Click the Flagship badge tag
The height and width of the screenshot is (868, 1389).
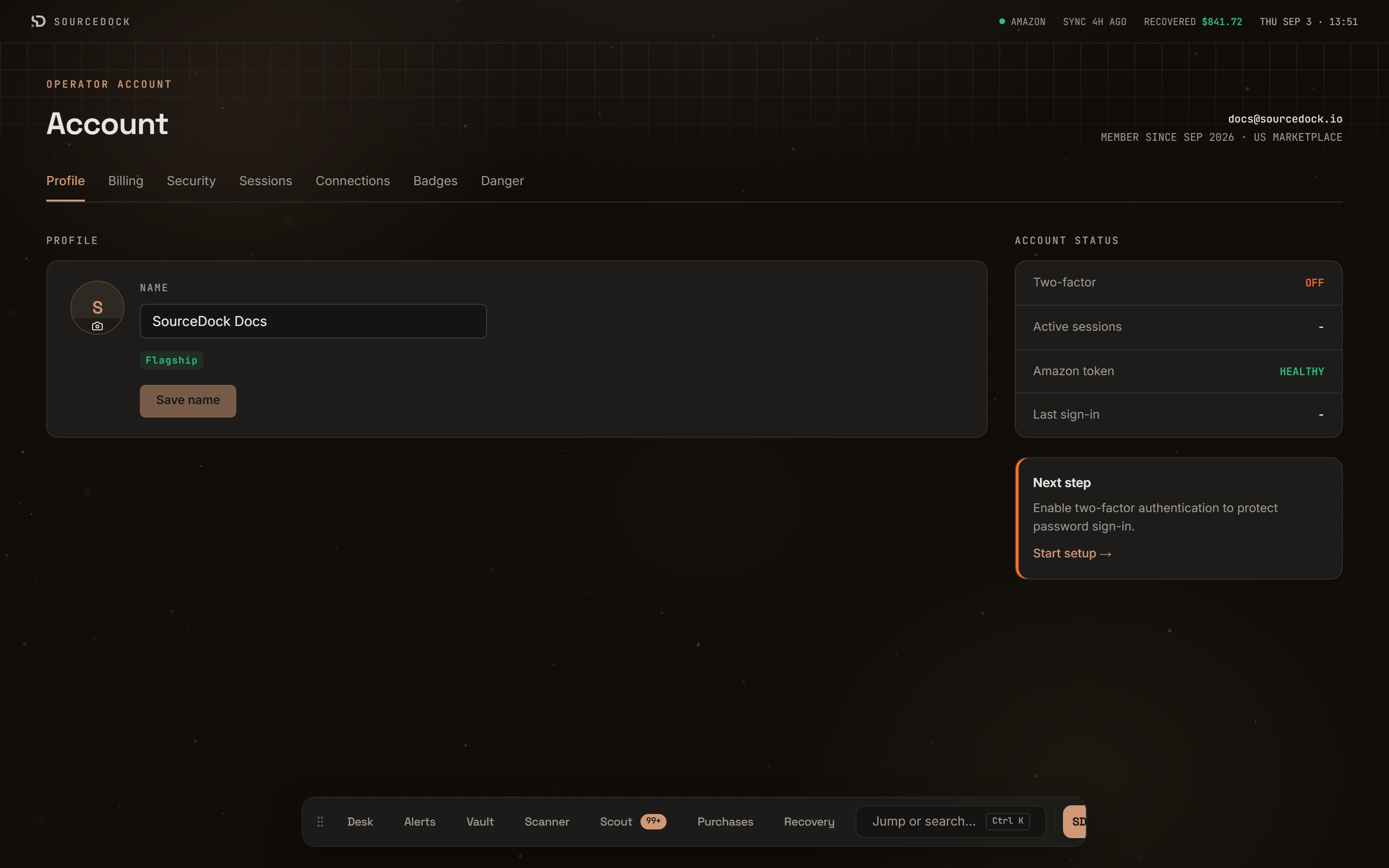coord(172,360)
